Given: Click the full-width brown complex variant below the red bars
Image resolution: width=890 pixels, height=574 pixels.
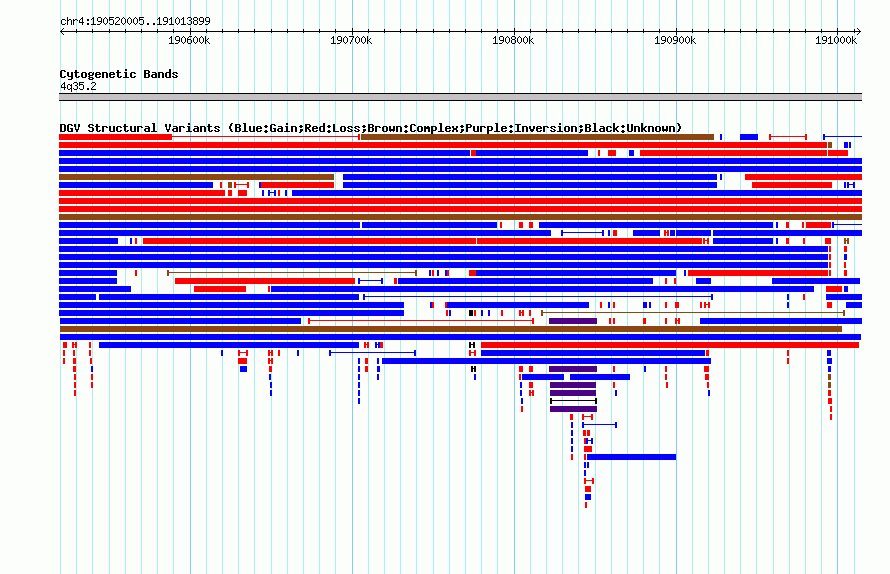Looking at the screenshot, I should 460,217.
